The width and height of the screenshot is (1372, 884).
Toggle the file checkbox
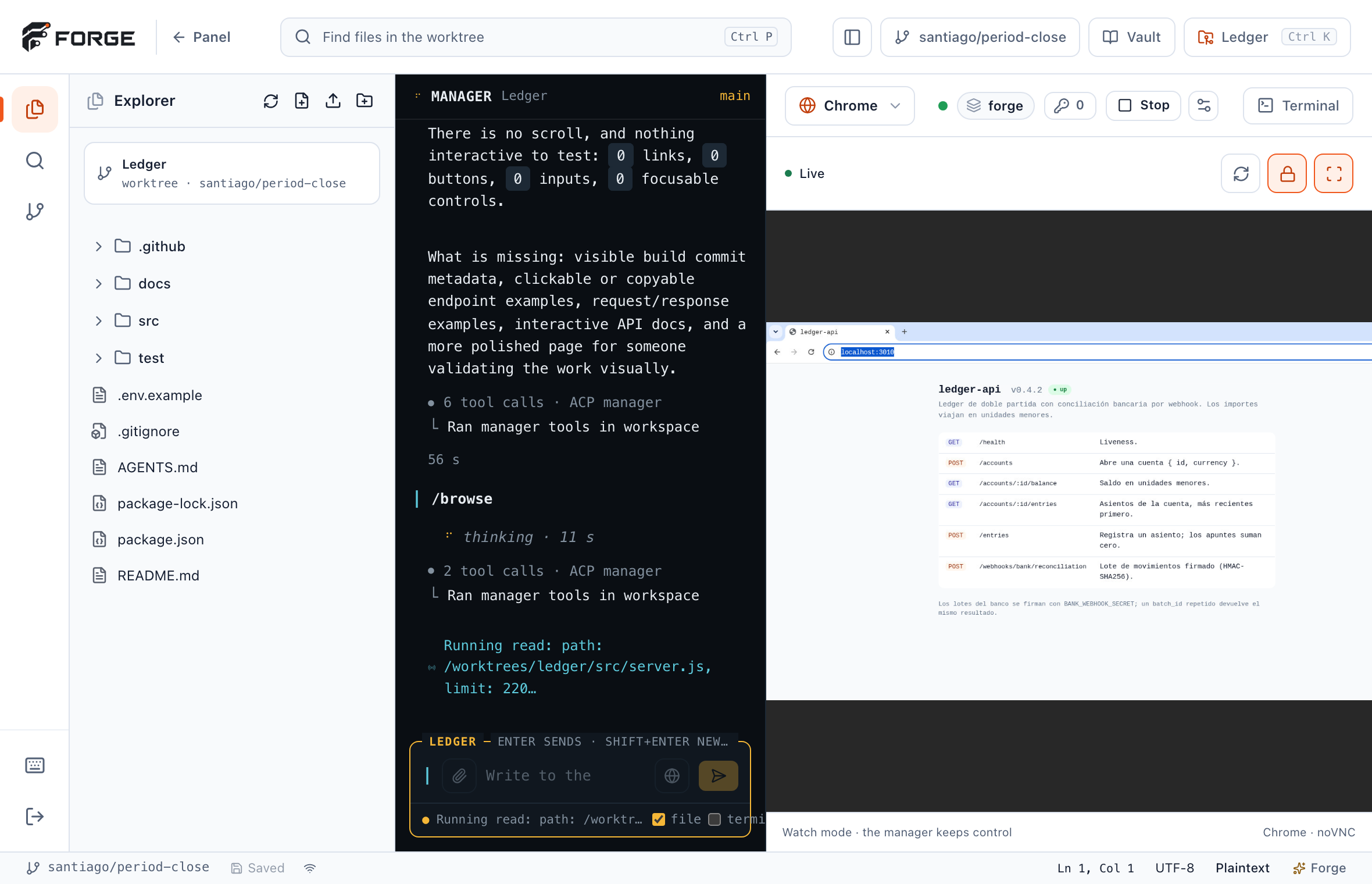pyautogui.click(x=659, y=819)
